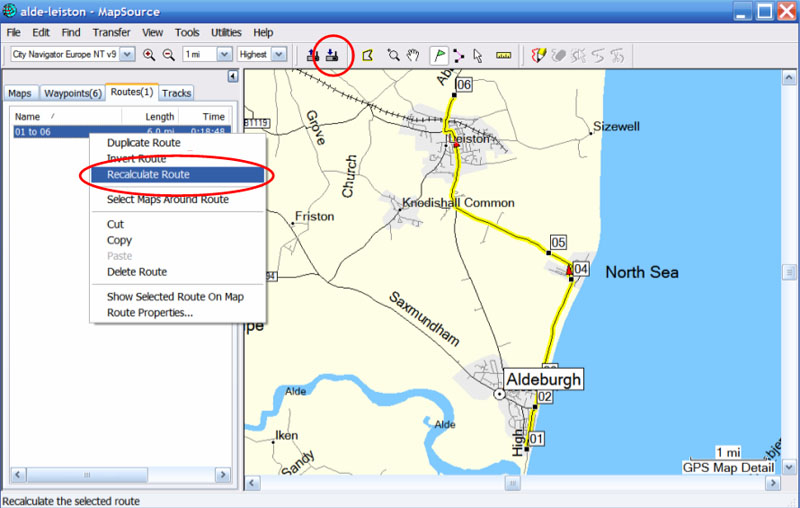This screenshot has height=508, width=800.
Task: Select the '01 to 06' route row
Action: click(x=122, y=132)
